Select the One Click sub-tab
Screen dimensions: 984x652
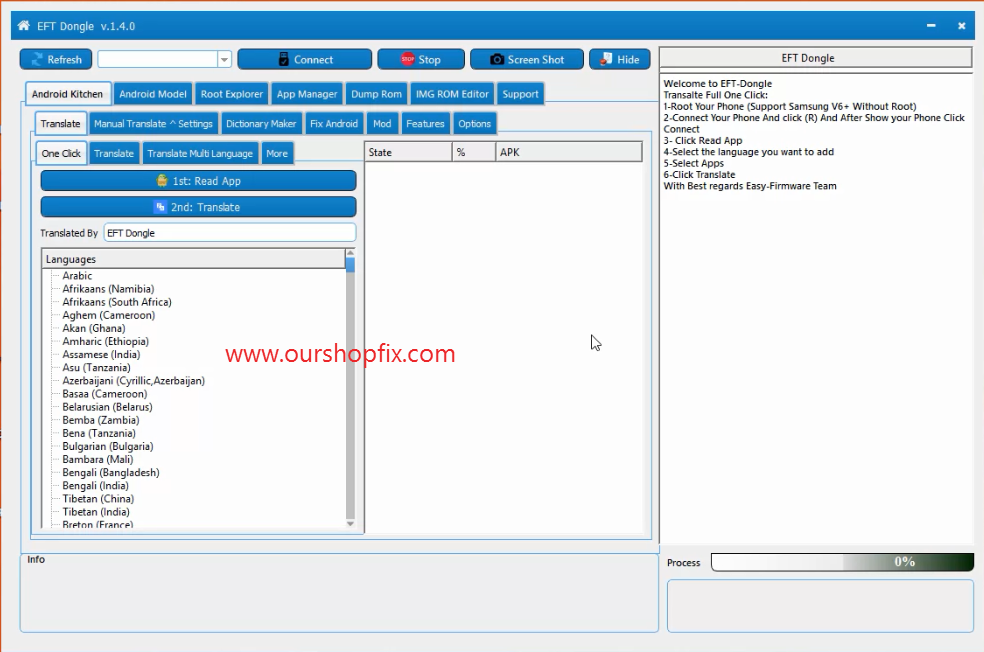[61, 153]
